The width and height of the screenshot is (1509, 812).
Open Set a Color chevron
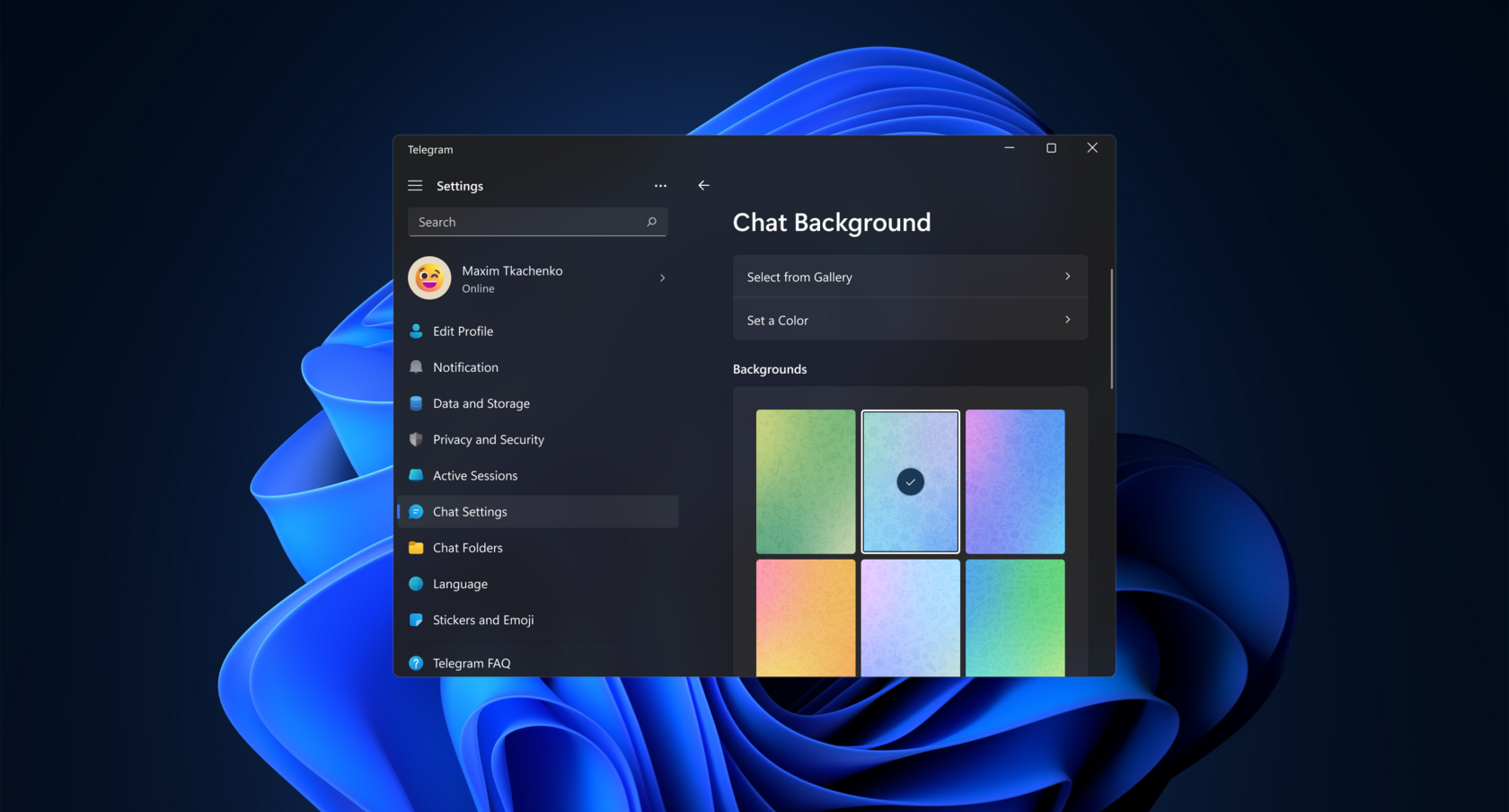[x=1067, y=320]
